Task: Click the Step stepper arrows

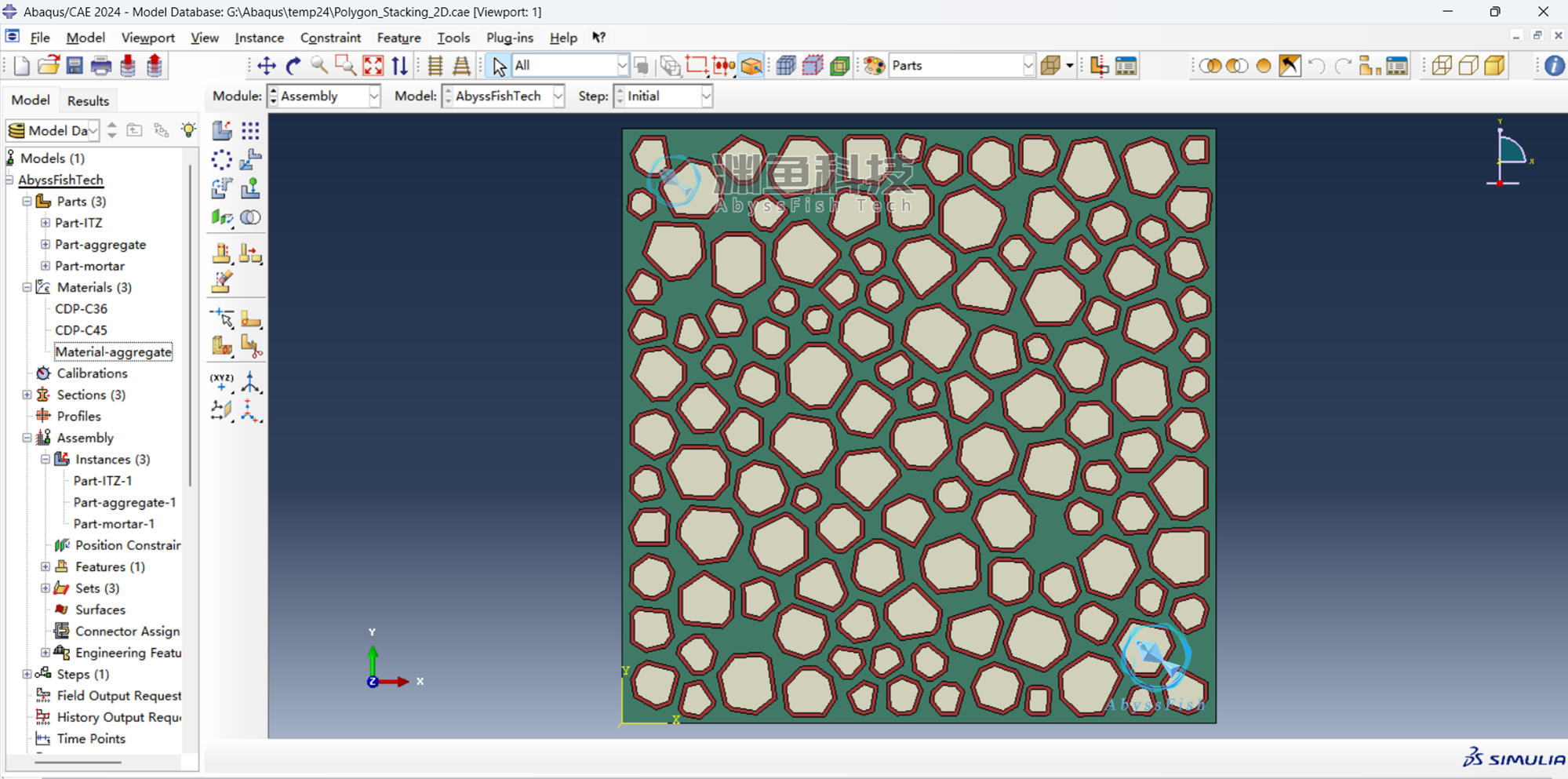Action: (619, 96)
